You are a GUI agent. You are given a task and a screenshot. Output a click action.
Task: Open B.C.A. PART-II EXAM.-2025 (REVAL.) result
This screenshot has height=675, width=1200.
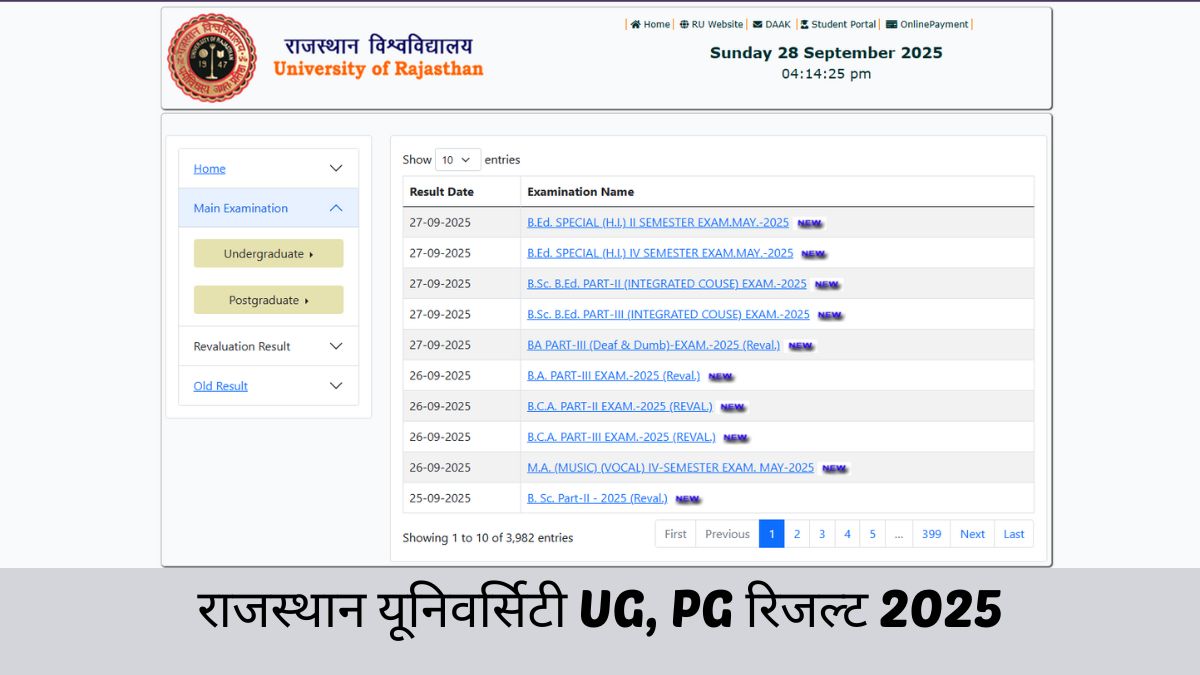(620, 406)
